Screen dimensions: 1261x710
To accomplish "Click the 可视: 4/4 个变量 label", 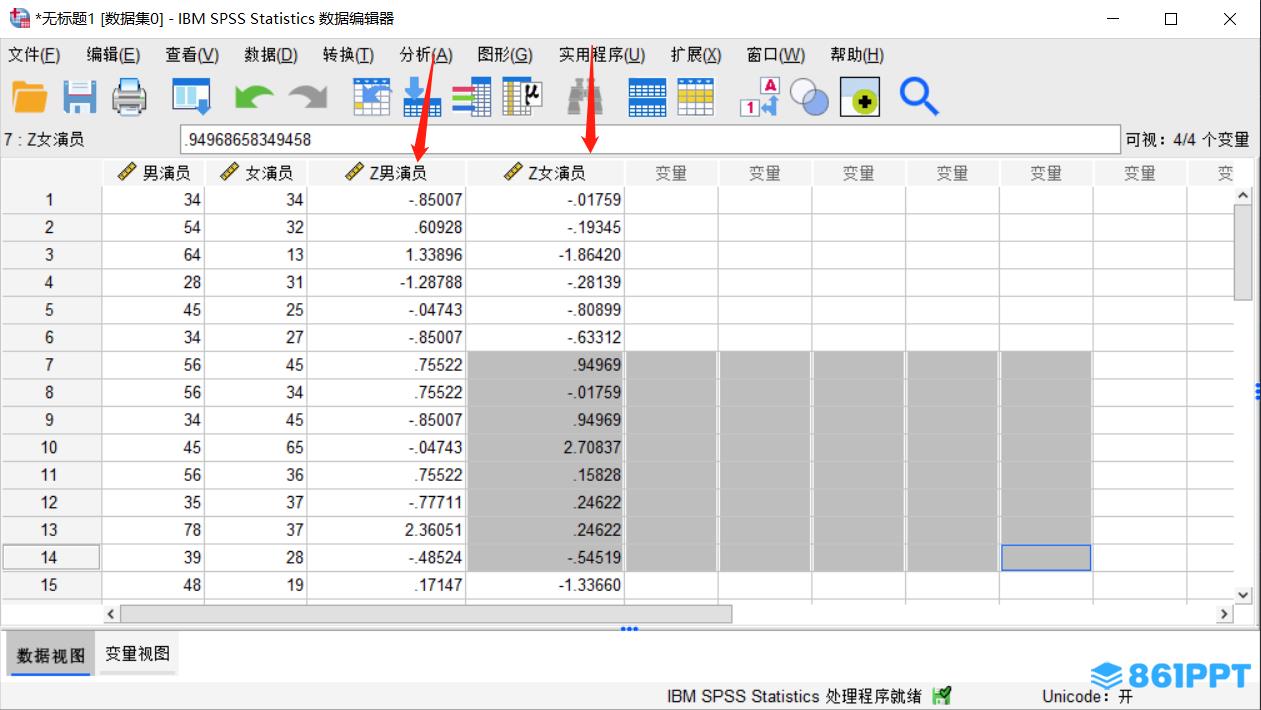I will pos(1188,140).
